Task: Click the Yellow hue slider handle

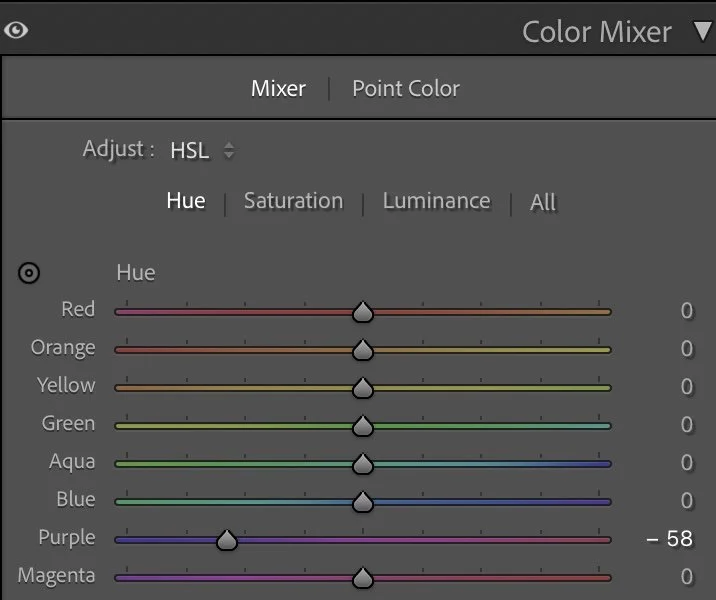Action: [x=363, y=388]
